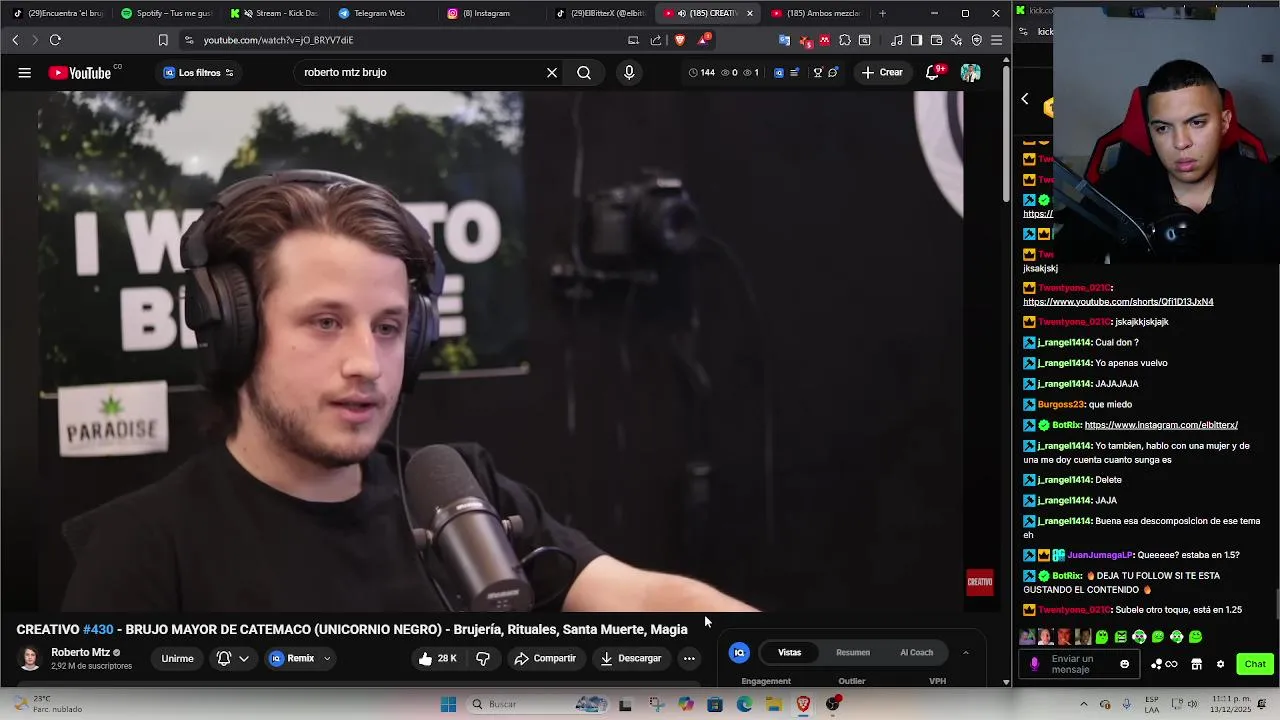Viewport: 1280px width, 720px height.
Task: Open the Los filtros button
Action: 198,72
